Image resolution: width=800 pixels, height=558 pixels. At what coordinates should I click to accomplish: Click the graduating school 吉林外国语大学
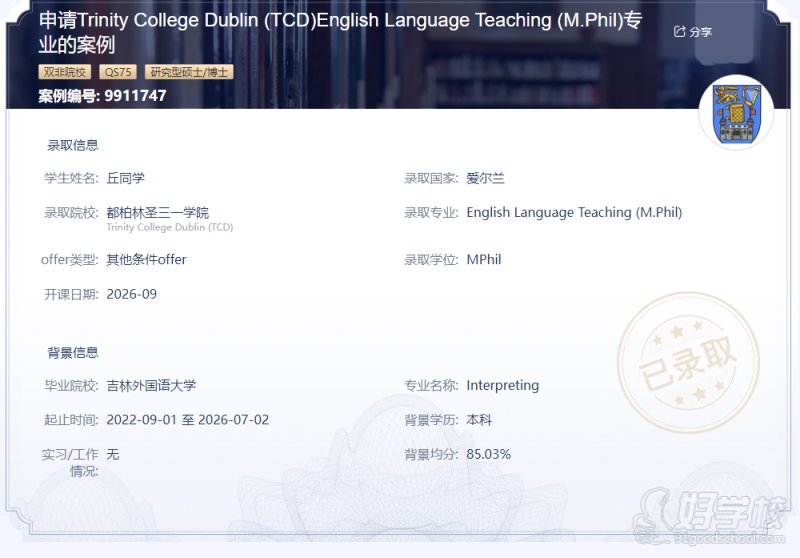coord(151,386)
